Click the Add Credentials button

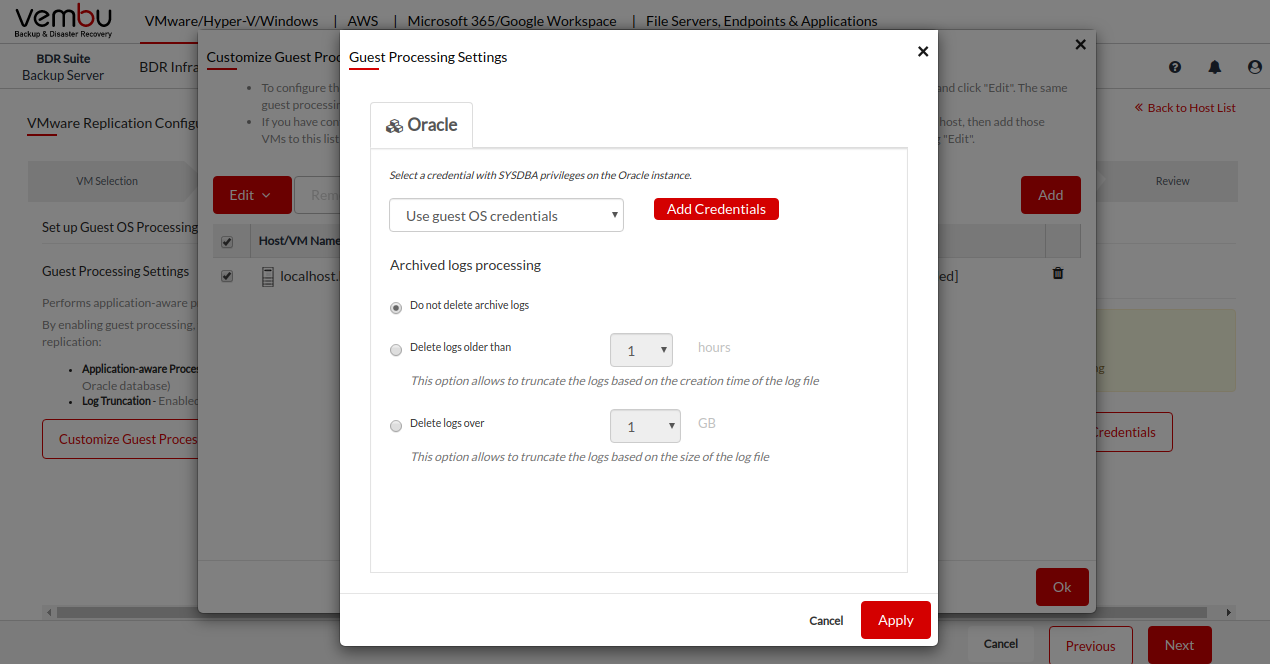[x=716, y=209]
